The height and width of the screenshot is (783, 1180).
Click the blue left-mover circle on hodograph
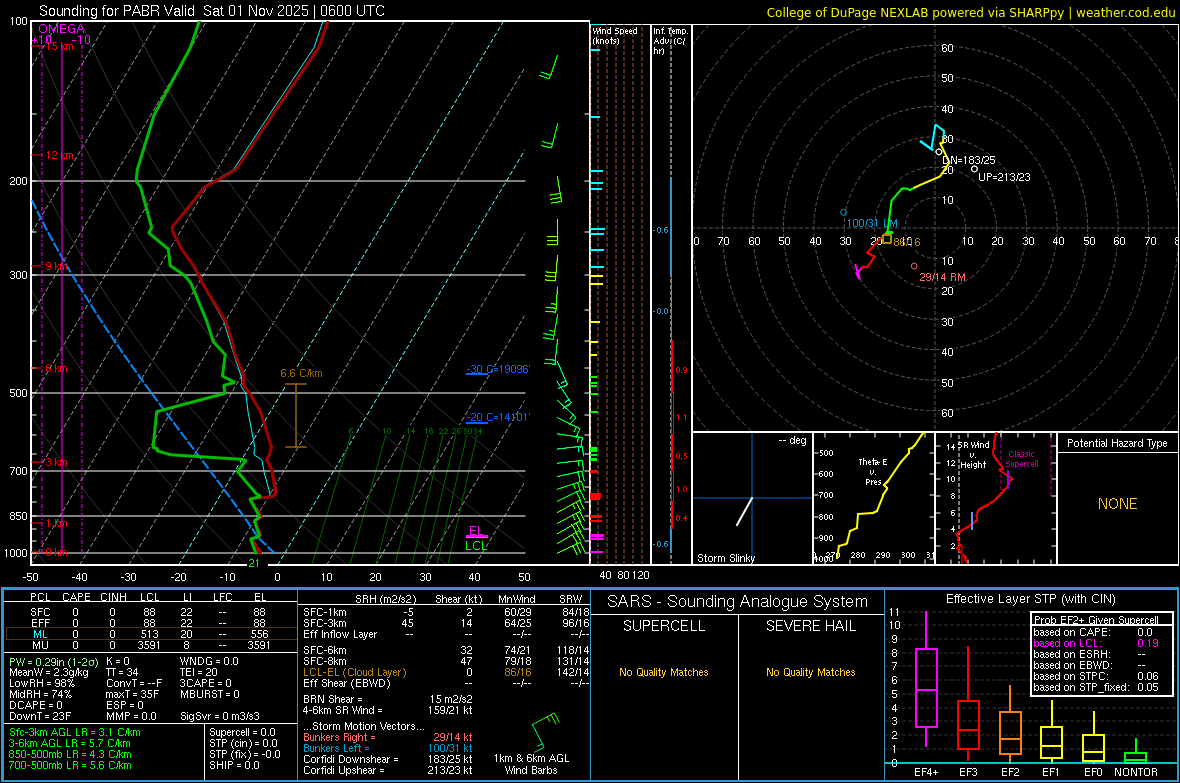tap(844, 212)
